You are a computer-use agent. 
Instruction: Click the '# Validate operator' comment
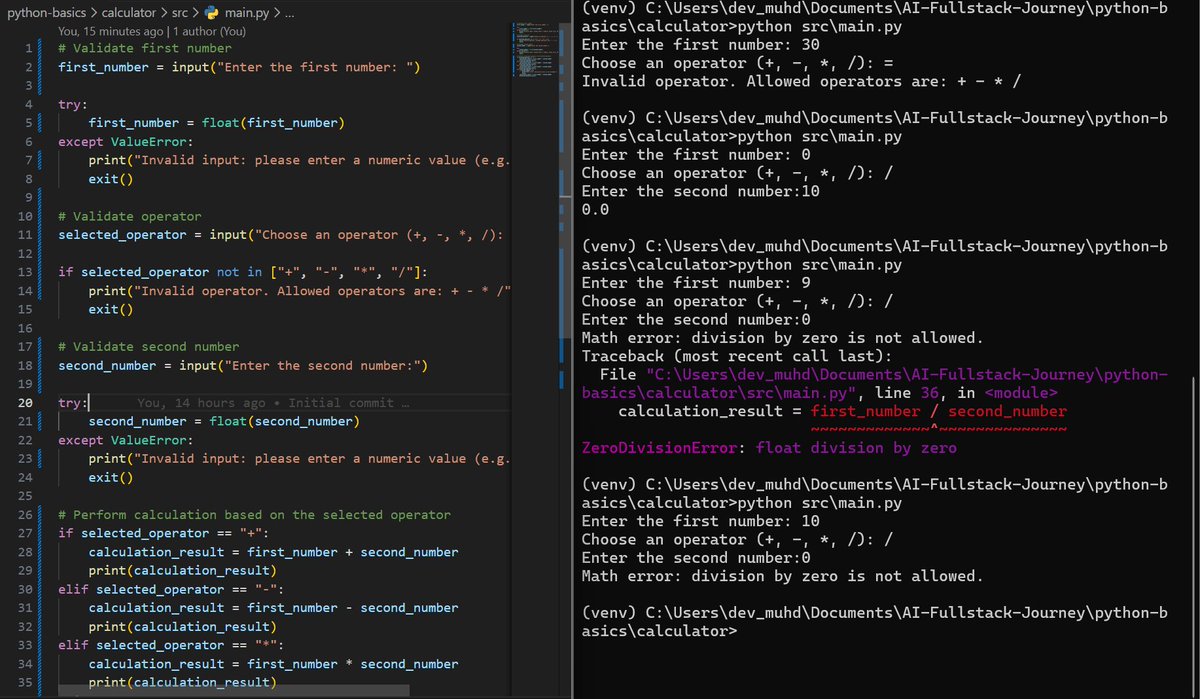point(129,216)
